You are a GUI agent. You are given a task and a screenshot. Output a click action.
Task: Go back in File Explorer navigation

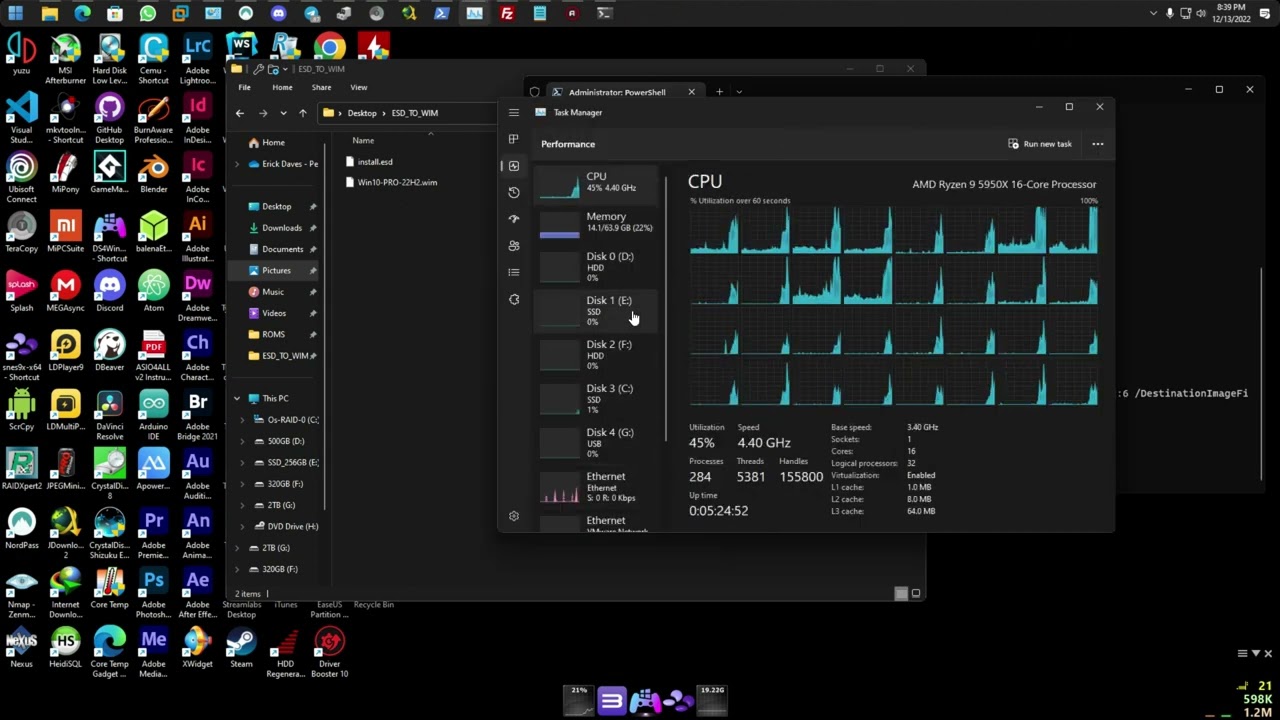[240, 113]
